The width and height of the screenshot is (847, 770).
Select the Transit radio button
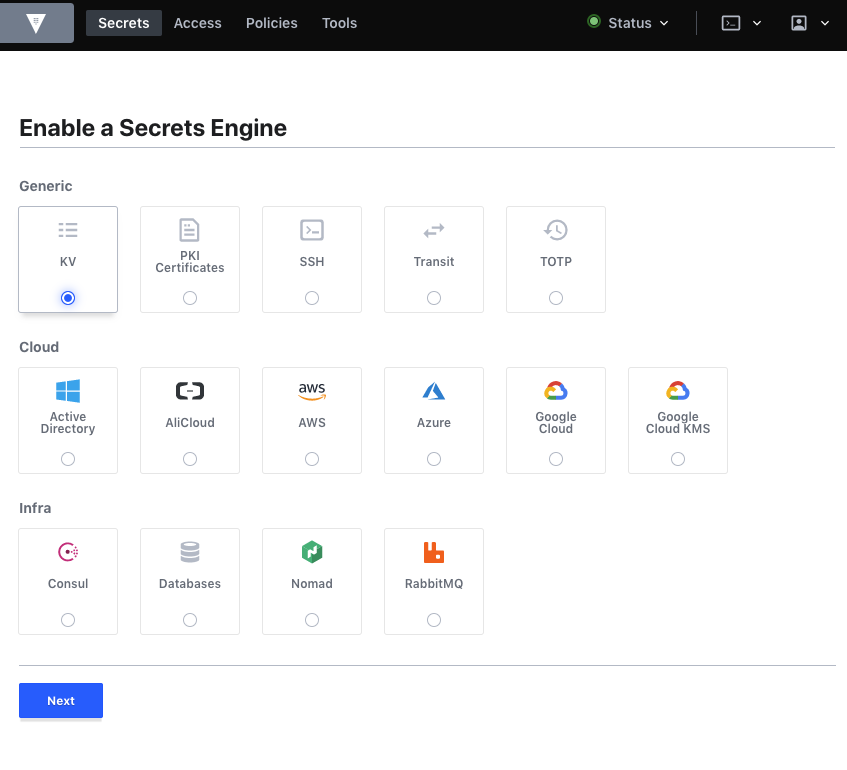[434, 298]
